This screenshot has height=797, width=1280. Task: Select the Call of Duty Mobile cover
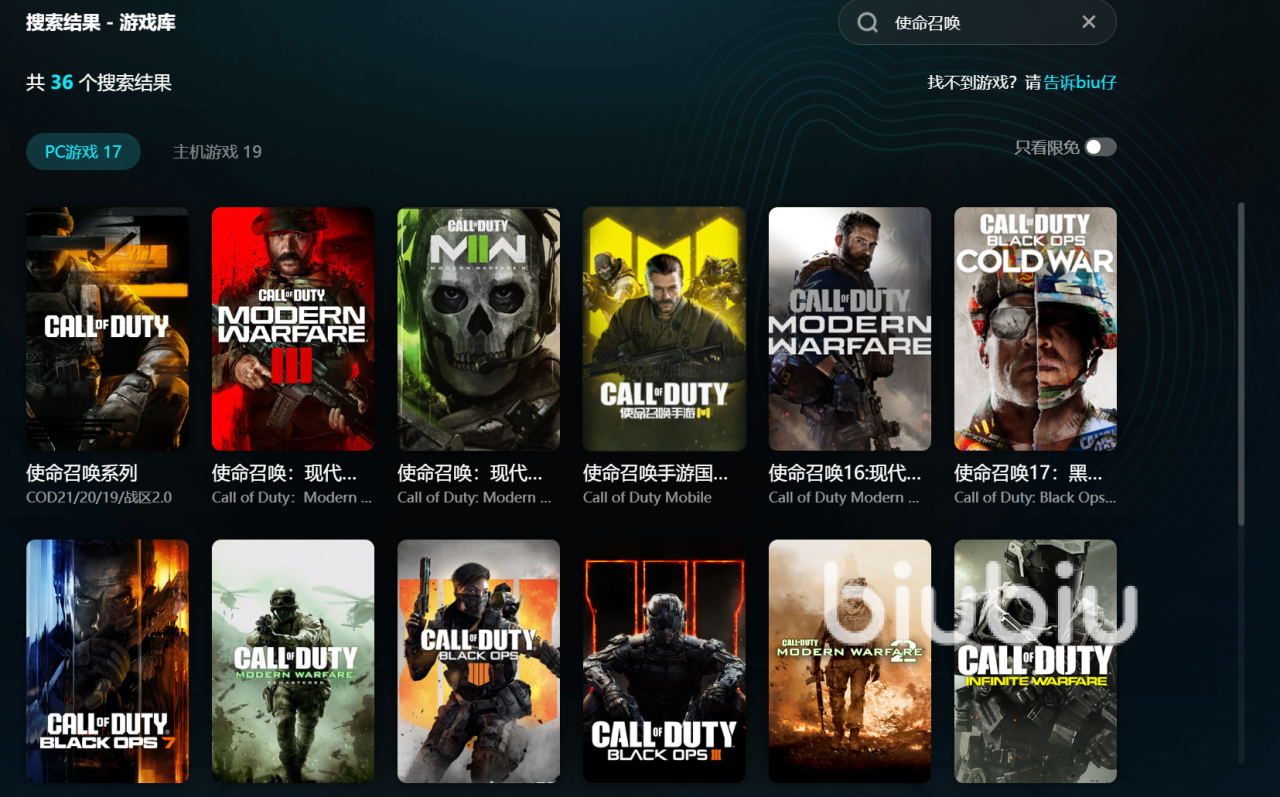coord(664,328)
